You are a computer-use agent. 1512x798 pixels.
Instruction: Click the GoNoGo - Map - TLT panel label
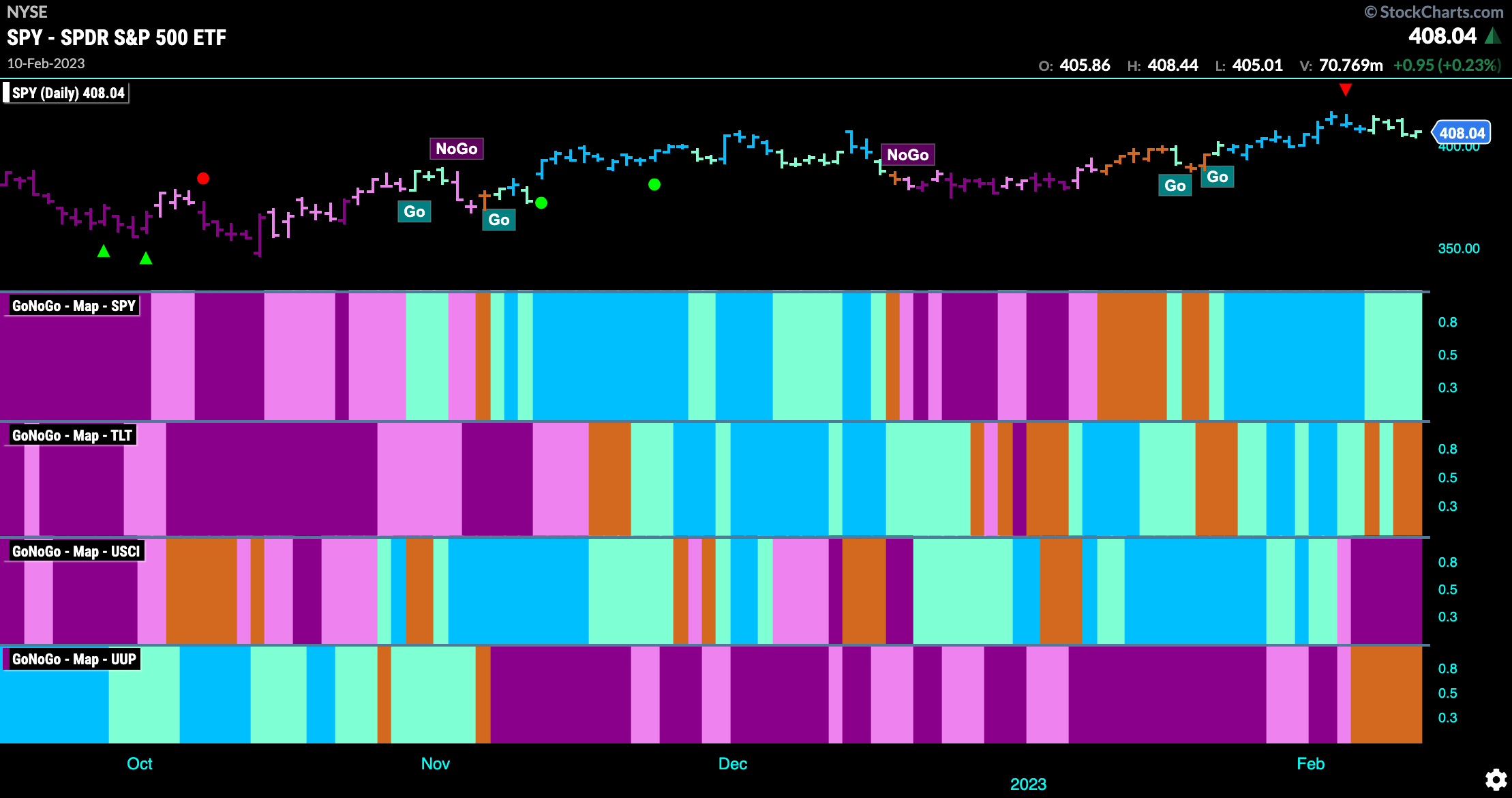tap(72, 435)
